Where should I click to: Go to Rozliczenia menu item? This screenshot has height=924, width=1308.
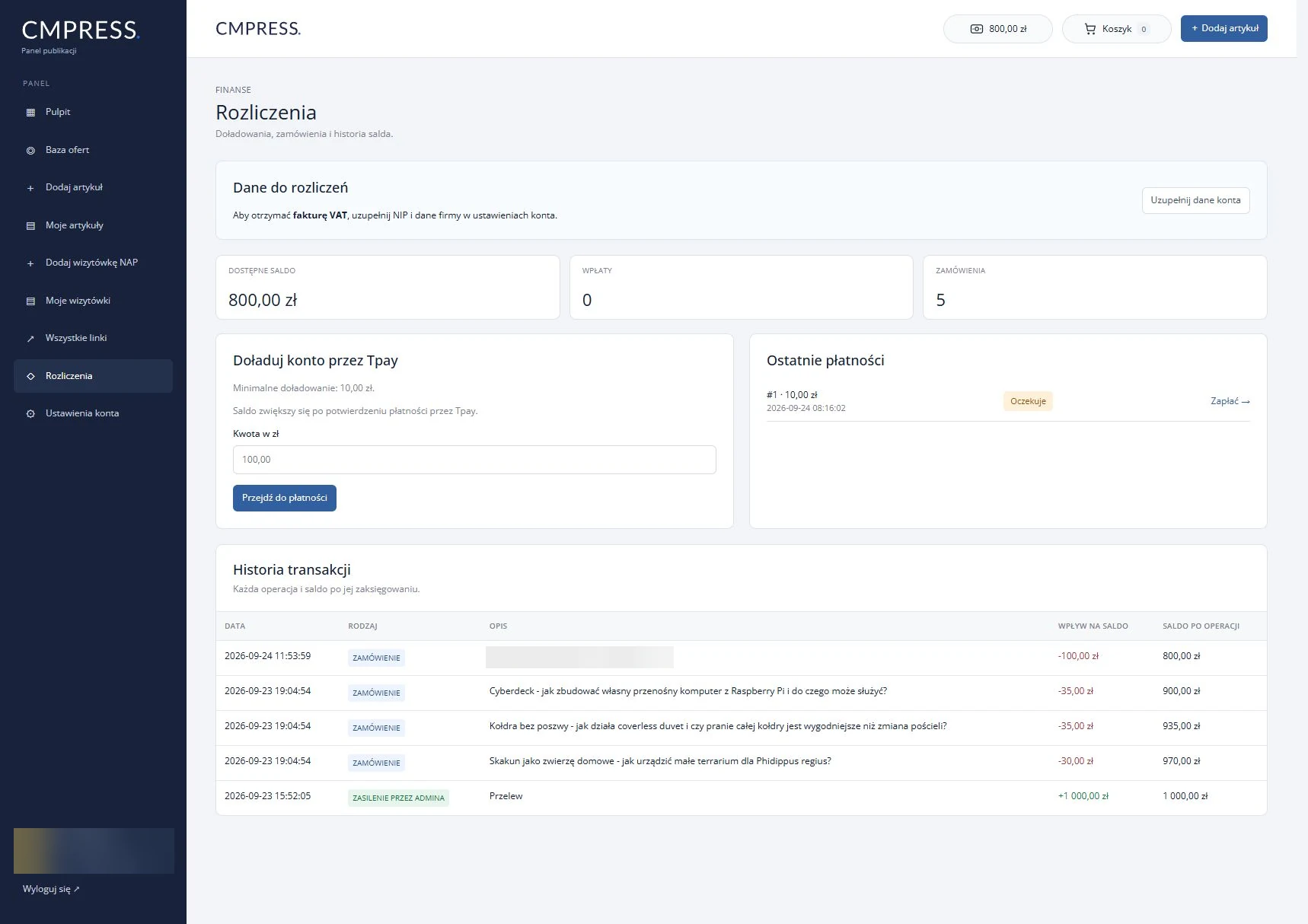pyautogui.click(x=93, y=376)
